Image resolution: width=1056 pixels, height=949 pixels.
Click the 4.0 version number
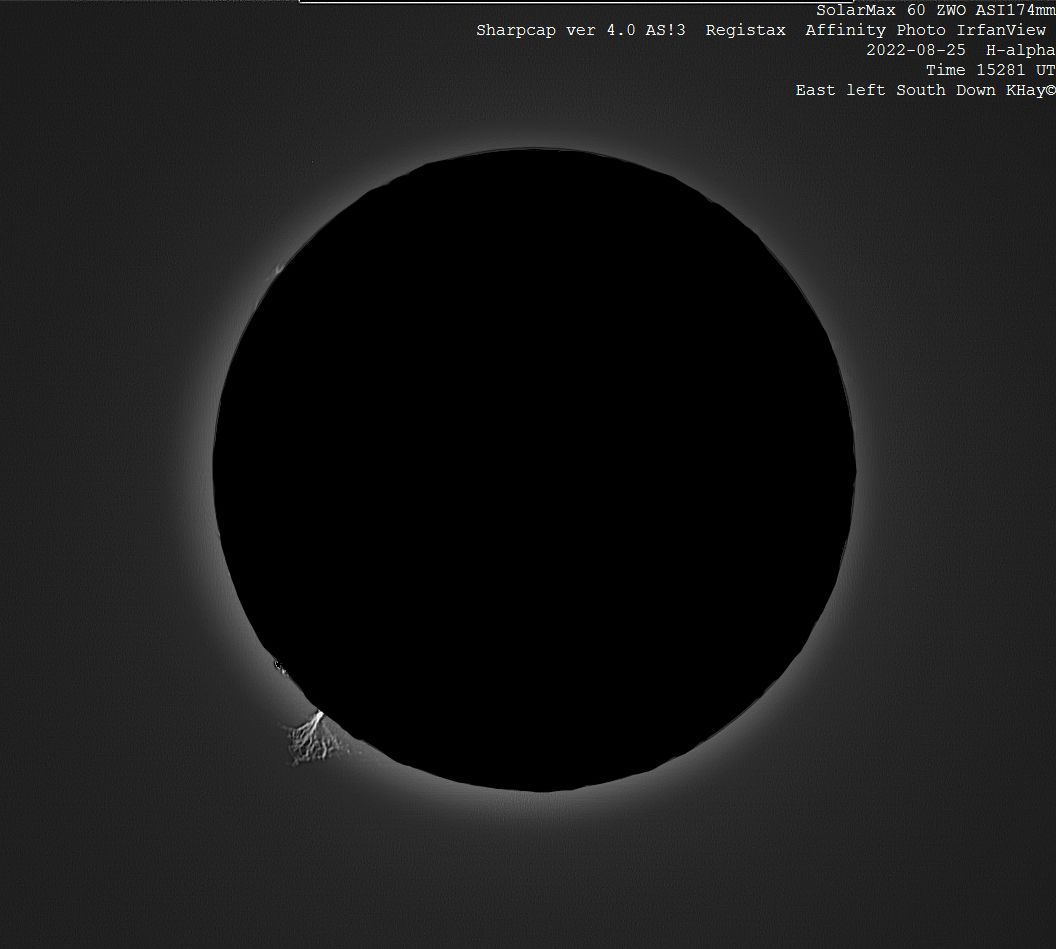click(x=621, y=30)
